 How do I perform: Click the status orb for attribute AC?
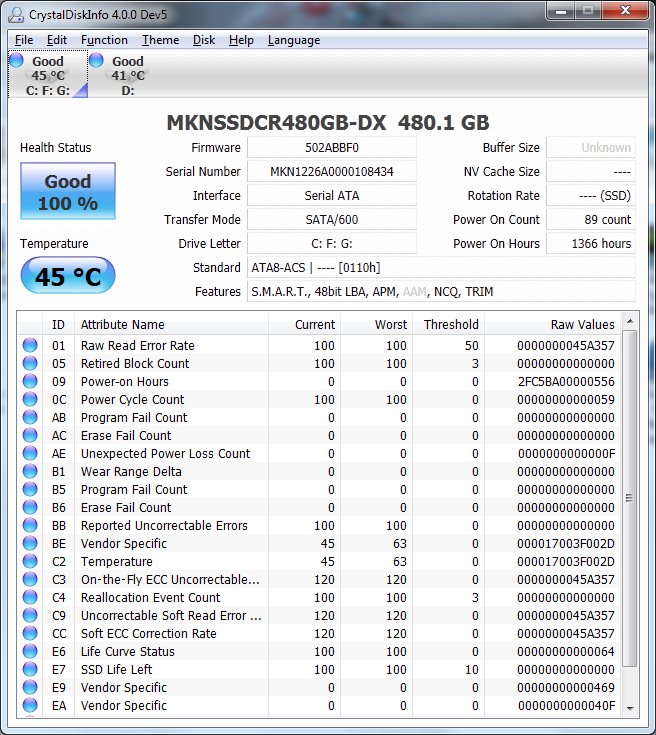[x=30, y=435]
